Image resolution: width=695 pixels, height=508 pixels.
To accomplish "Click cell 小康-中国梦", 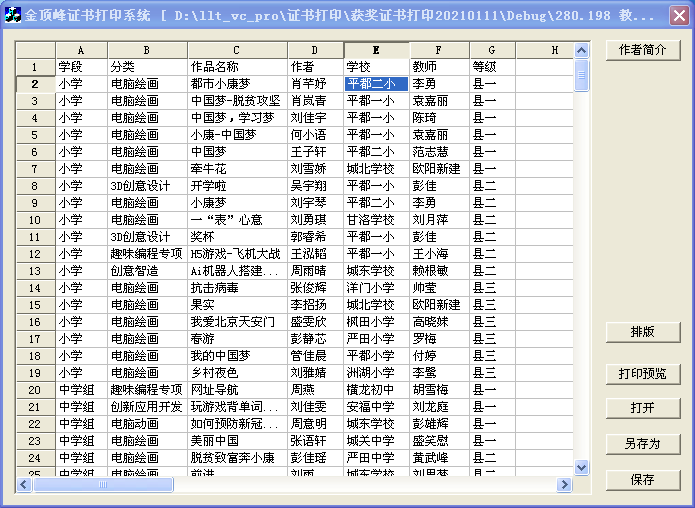I will coord(238,135).
